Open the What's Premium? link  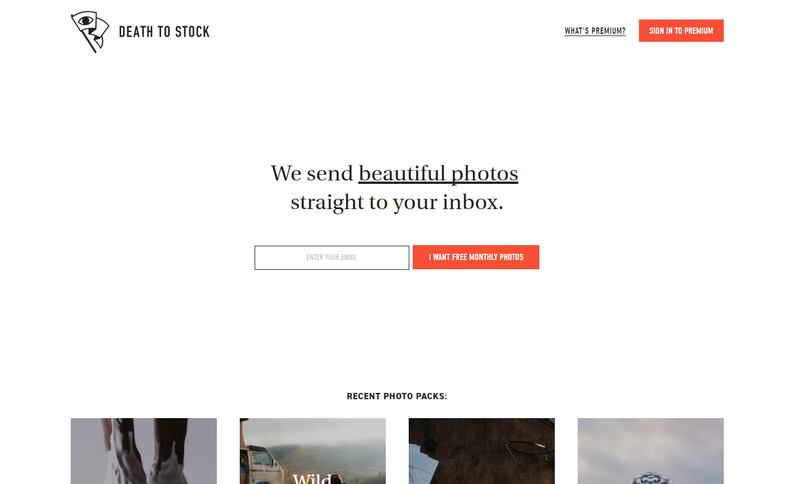(x=595, y=31)
